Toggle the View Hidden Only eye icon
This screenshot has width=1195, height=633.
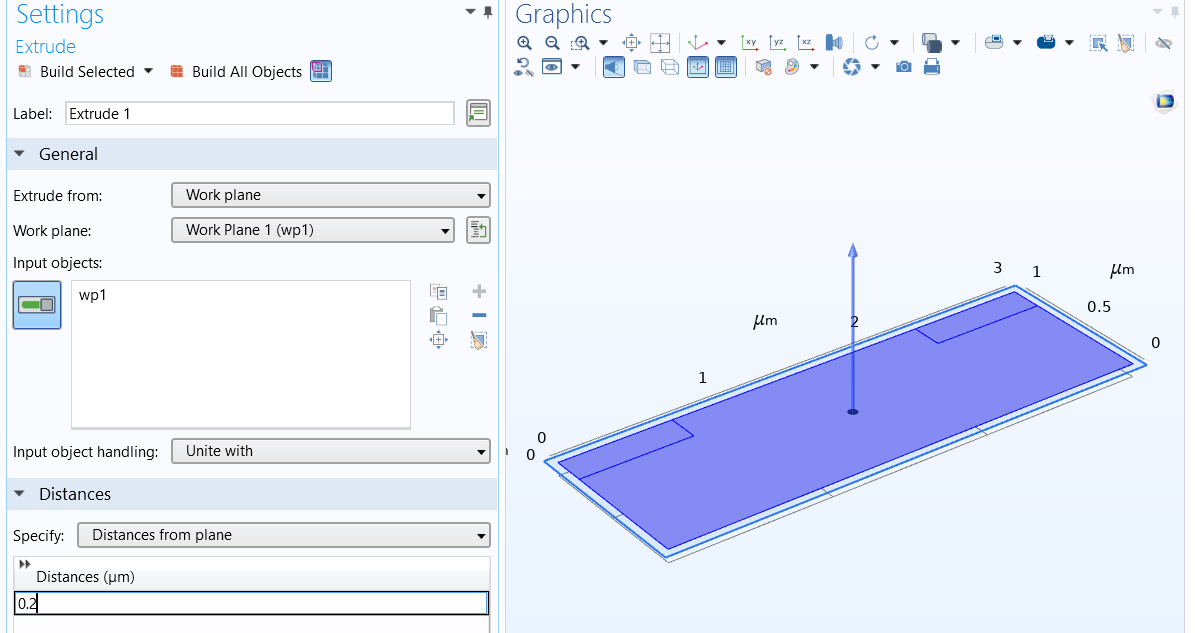coord(552,67)
